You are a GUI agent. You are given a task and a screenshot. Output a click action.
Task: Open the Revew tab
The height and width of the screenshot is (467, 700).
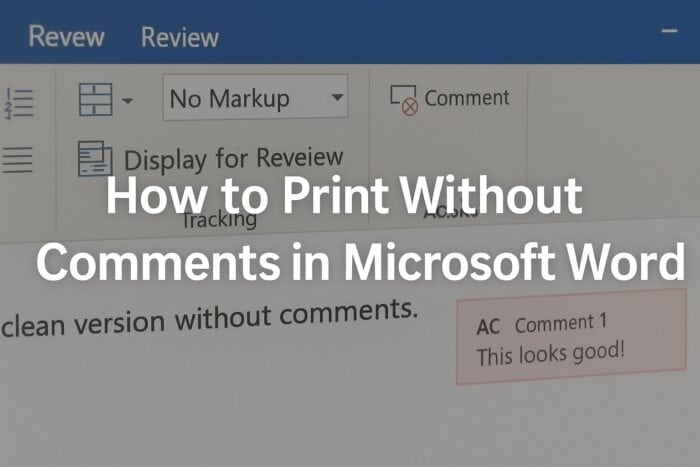66,36
